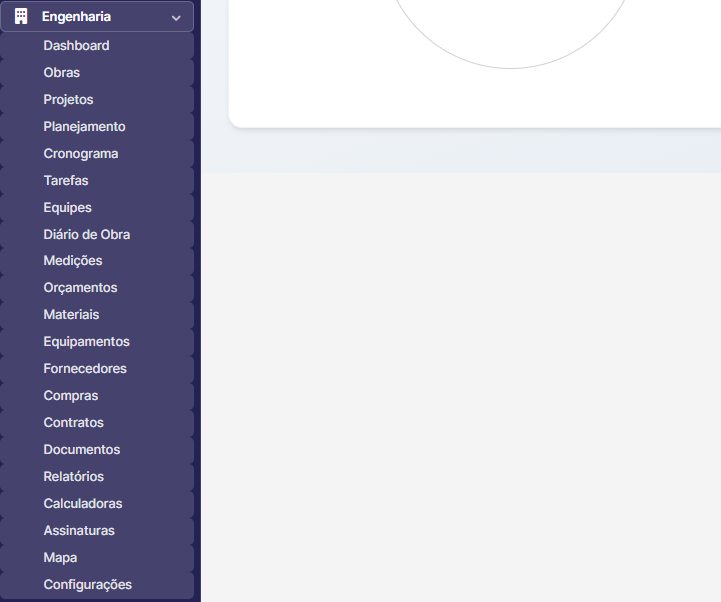The height and width of the screenshot is (602, 721).
Task: Go to Documentos
Action: 81,450
